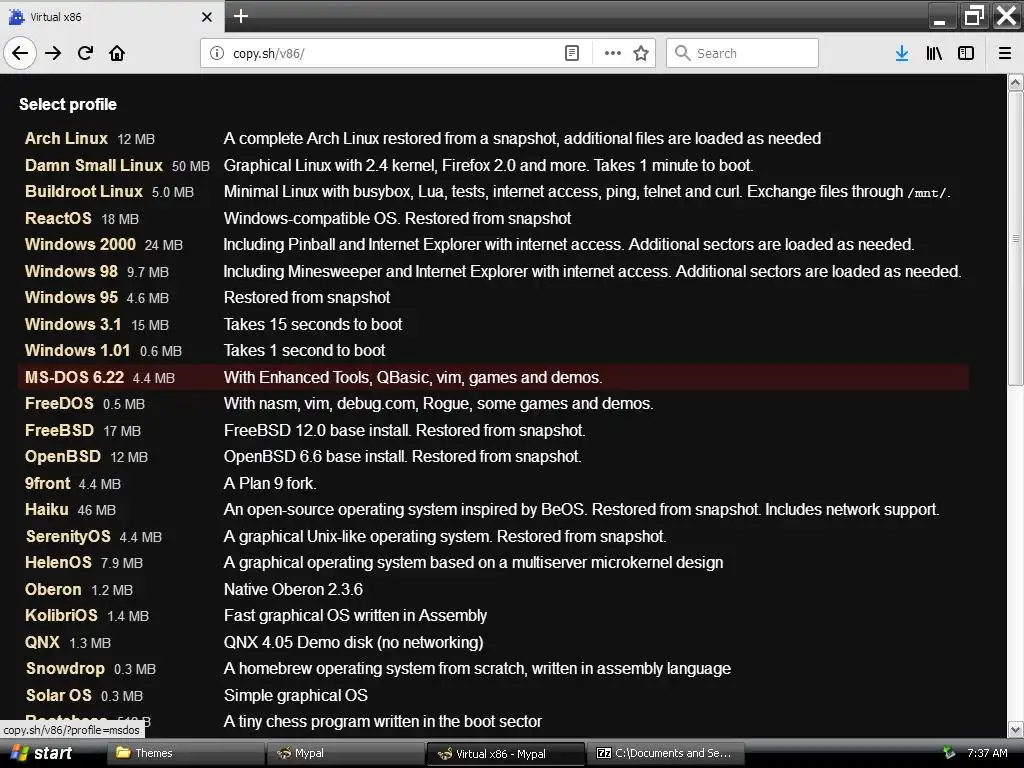Viewport: 1024px width, 768px height.
Task: Open the Windows start menu
Action: [x=39, y=753]
